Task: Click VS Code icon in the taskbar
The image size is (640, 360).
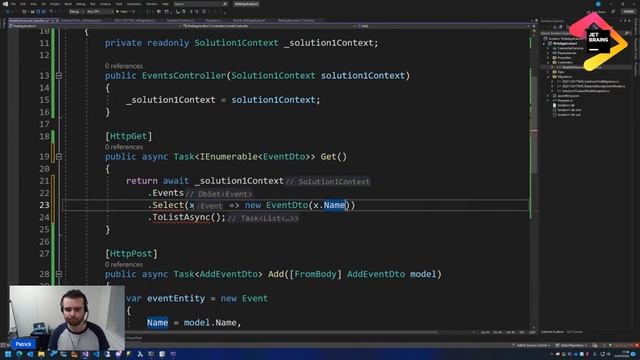Action: (x=96, y=354)
